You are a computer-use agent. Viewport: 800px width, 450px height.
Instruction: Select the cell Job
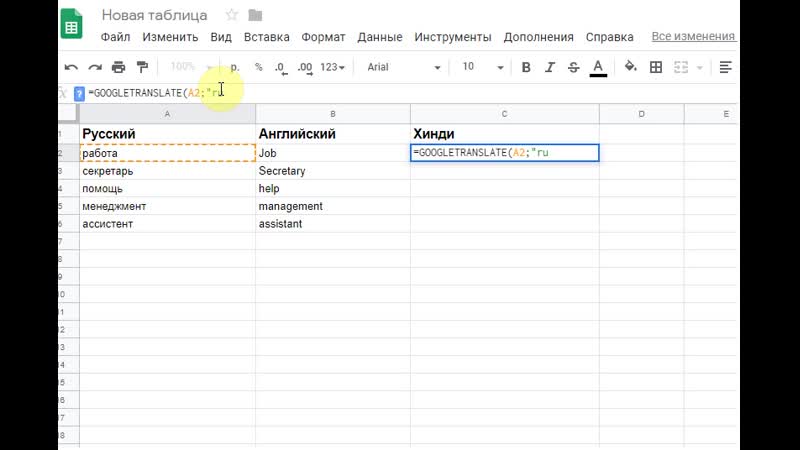333,153
